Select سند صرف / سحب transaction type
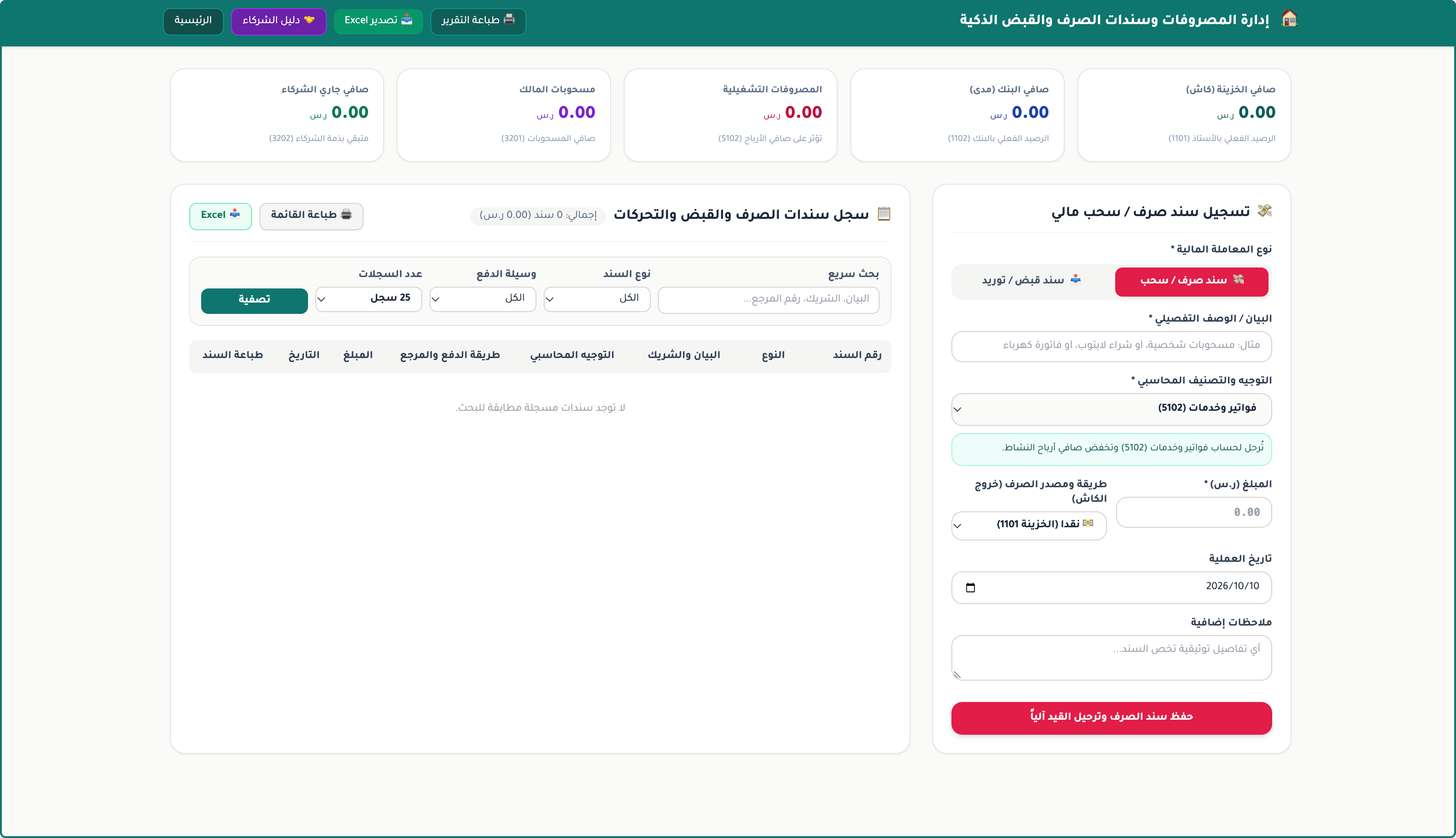This screenshot has height=838, width=1456. coord(1191,282)
